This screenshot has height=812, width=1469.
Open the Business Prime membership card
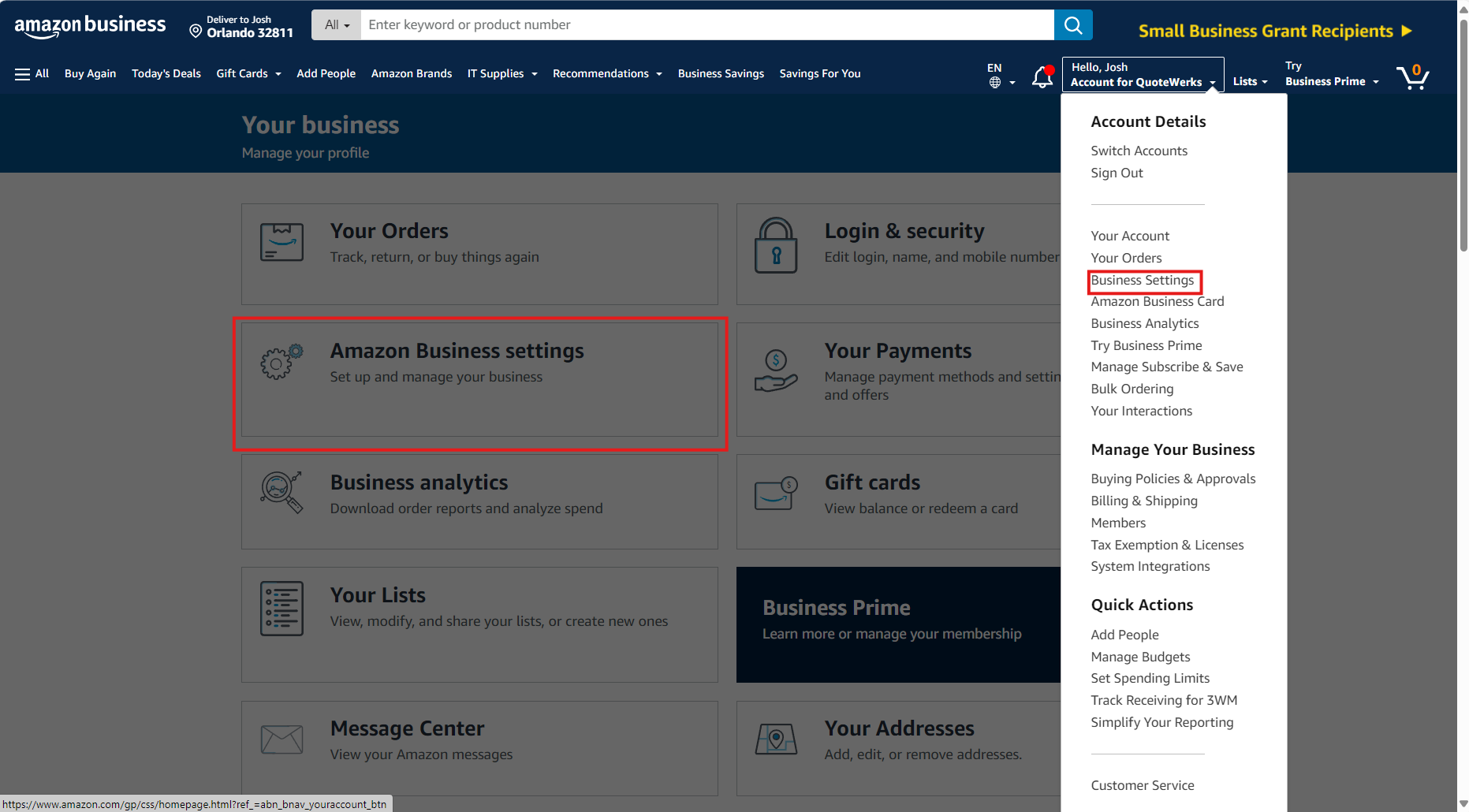(898, 624)
